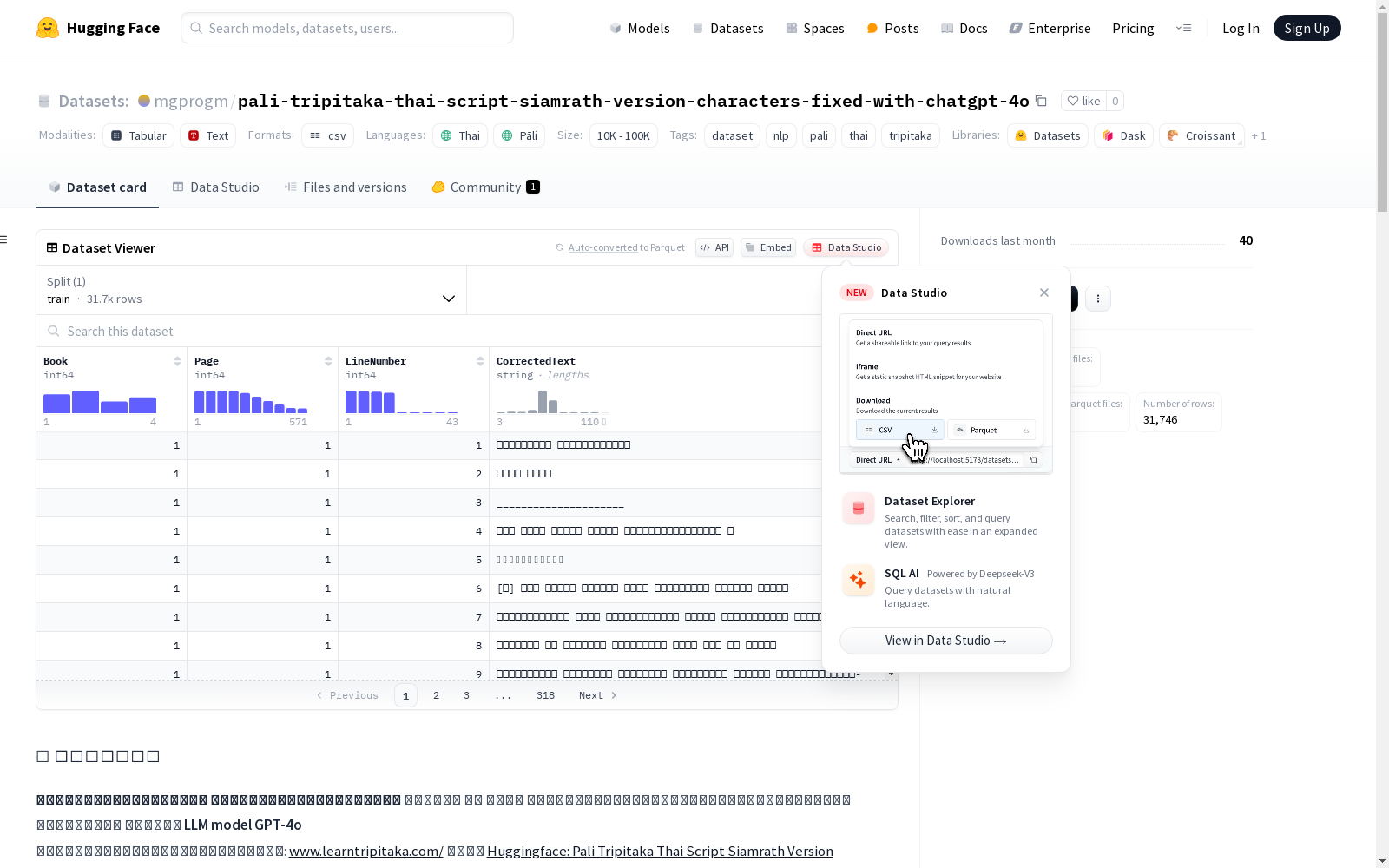
Task: Click the SQL AI sparkle icon
Action: 859,580
